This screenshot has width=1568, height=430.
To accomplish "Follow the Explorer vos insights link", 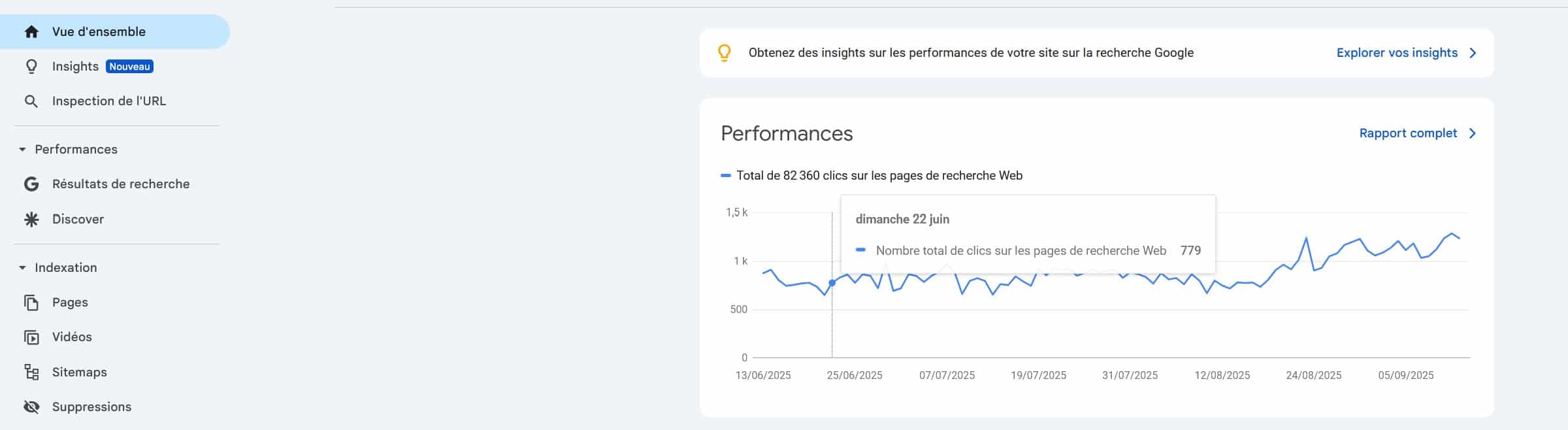I will (1397, 53).
